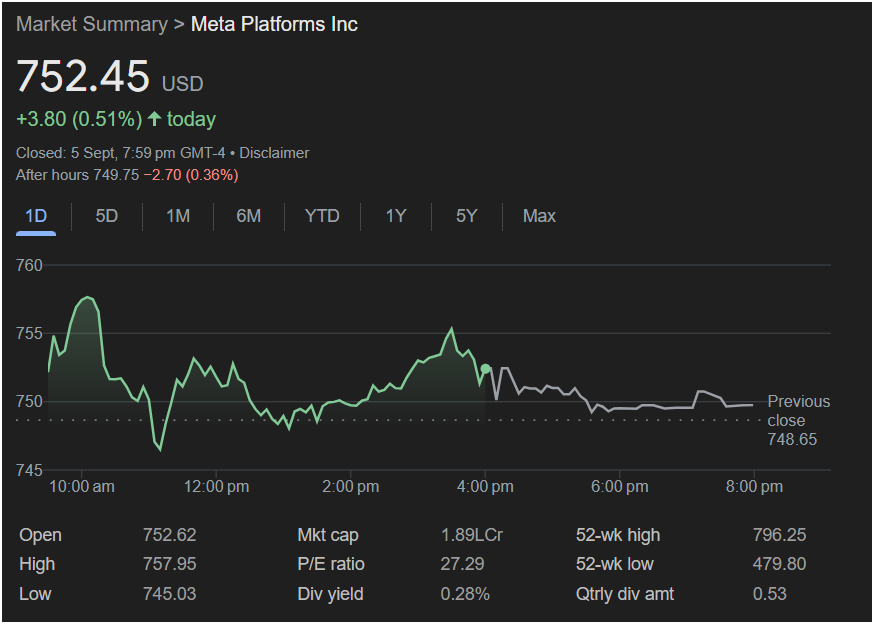Select the Max range tab

tap(539, 216)
